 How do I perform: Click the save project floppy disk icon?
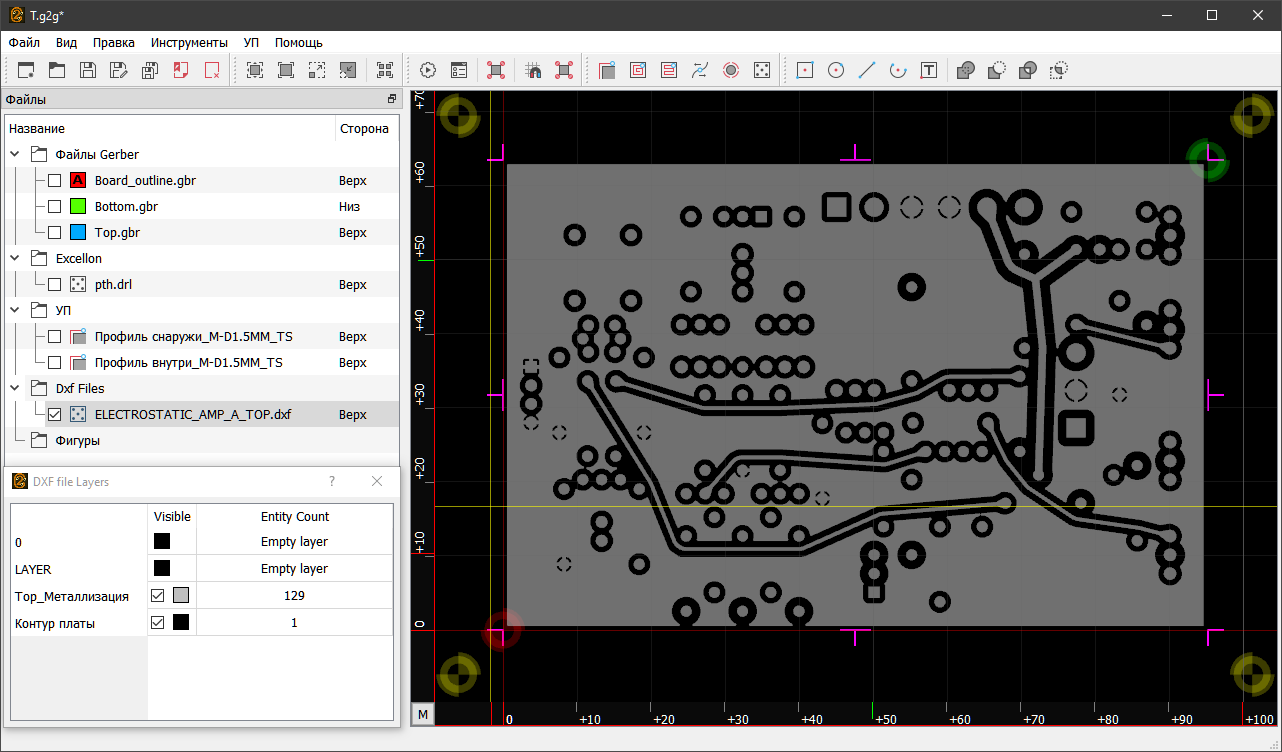88,70
